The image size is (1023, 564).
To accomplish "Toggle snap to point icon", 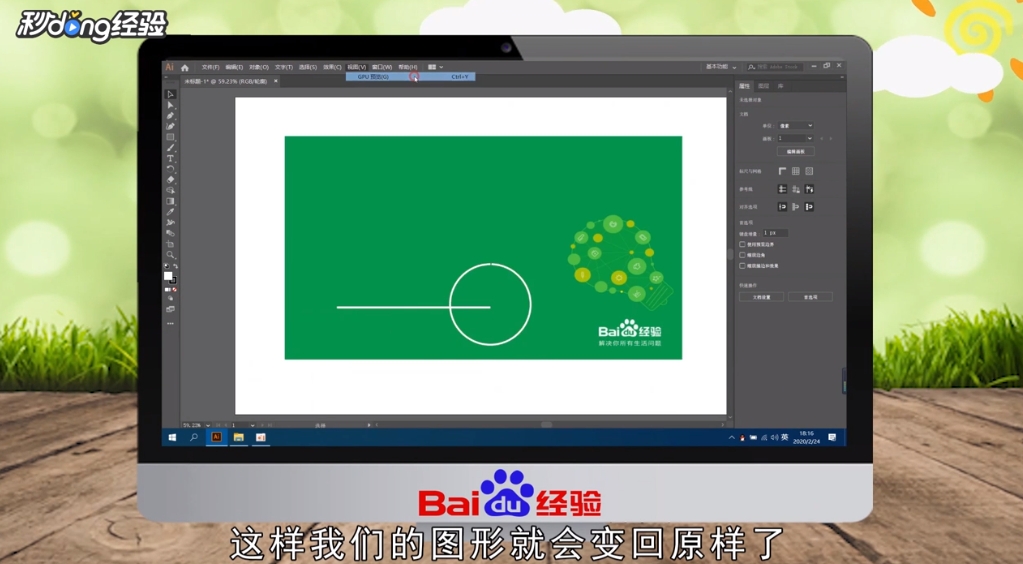I will pos(782,206).
